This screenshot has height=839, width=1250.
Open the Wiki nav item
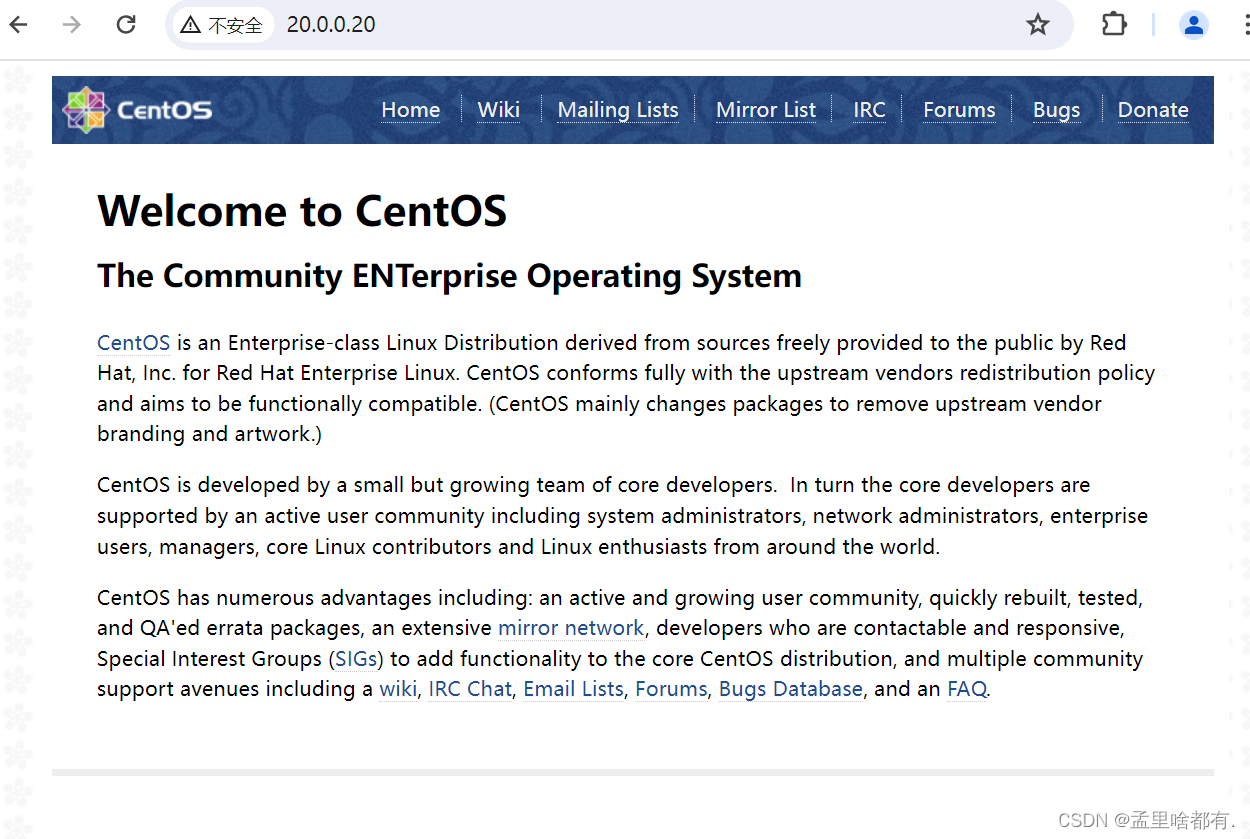[x=499, y=110]
